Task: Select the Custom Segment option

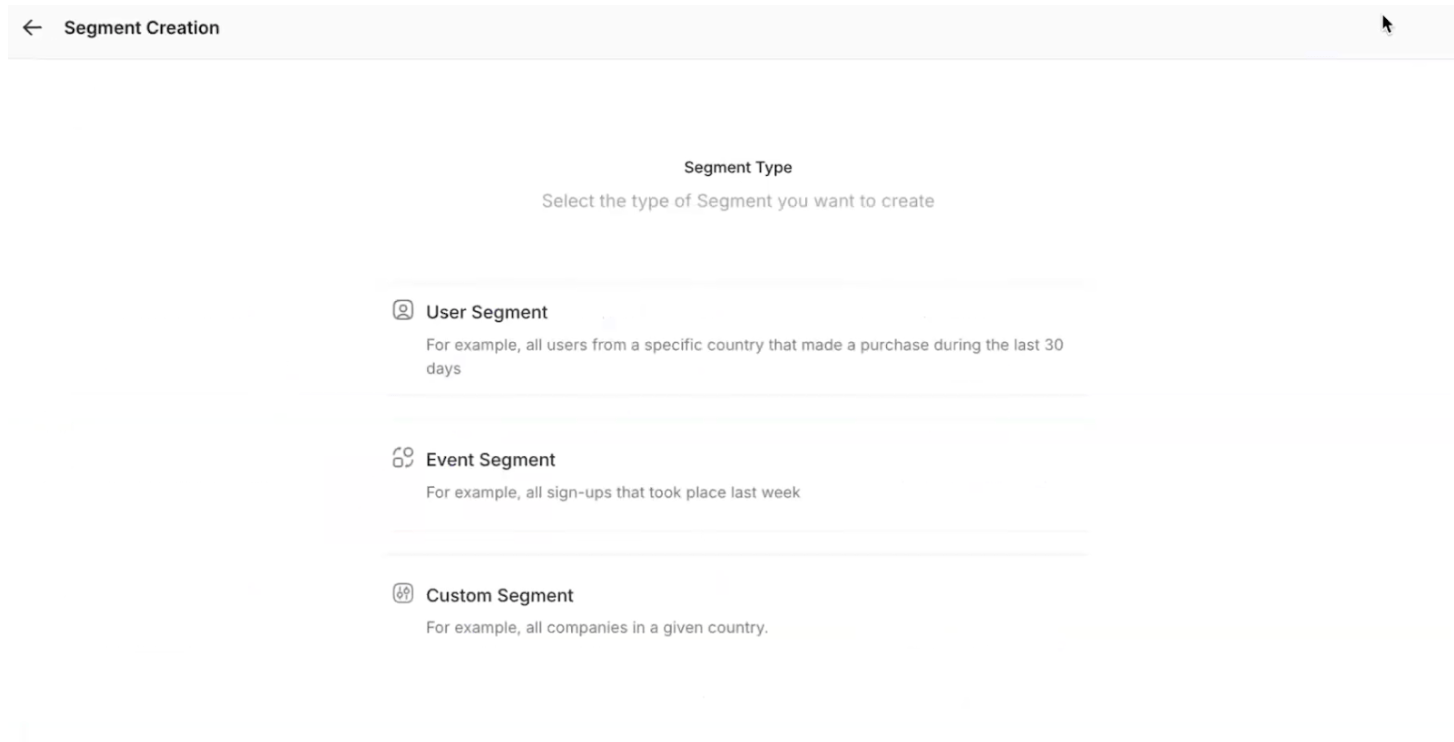Action: [x=736, y=611]
